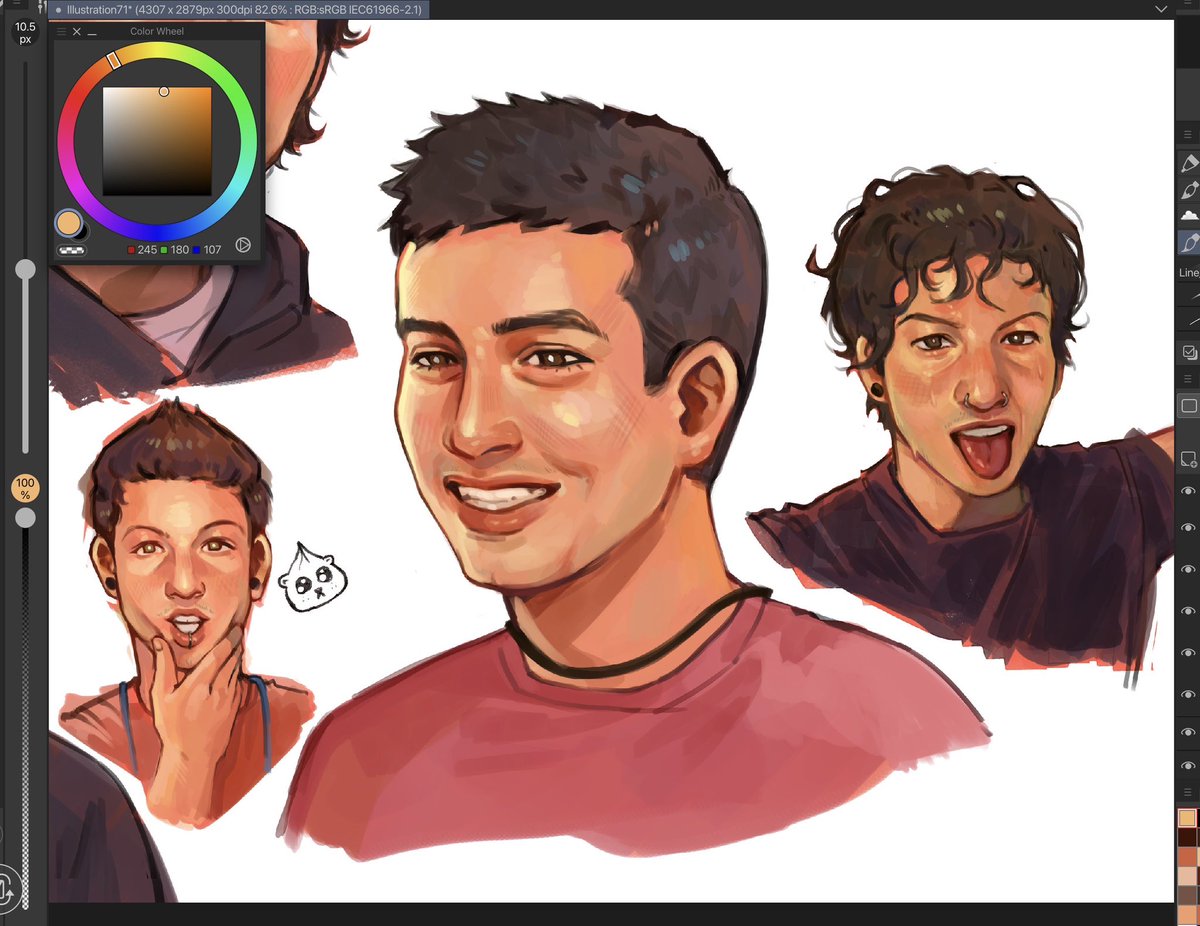
Task: Select the unhighlighted nib pen sub tool icon
Action: click(x=1189, y=189)
